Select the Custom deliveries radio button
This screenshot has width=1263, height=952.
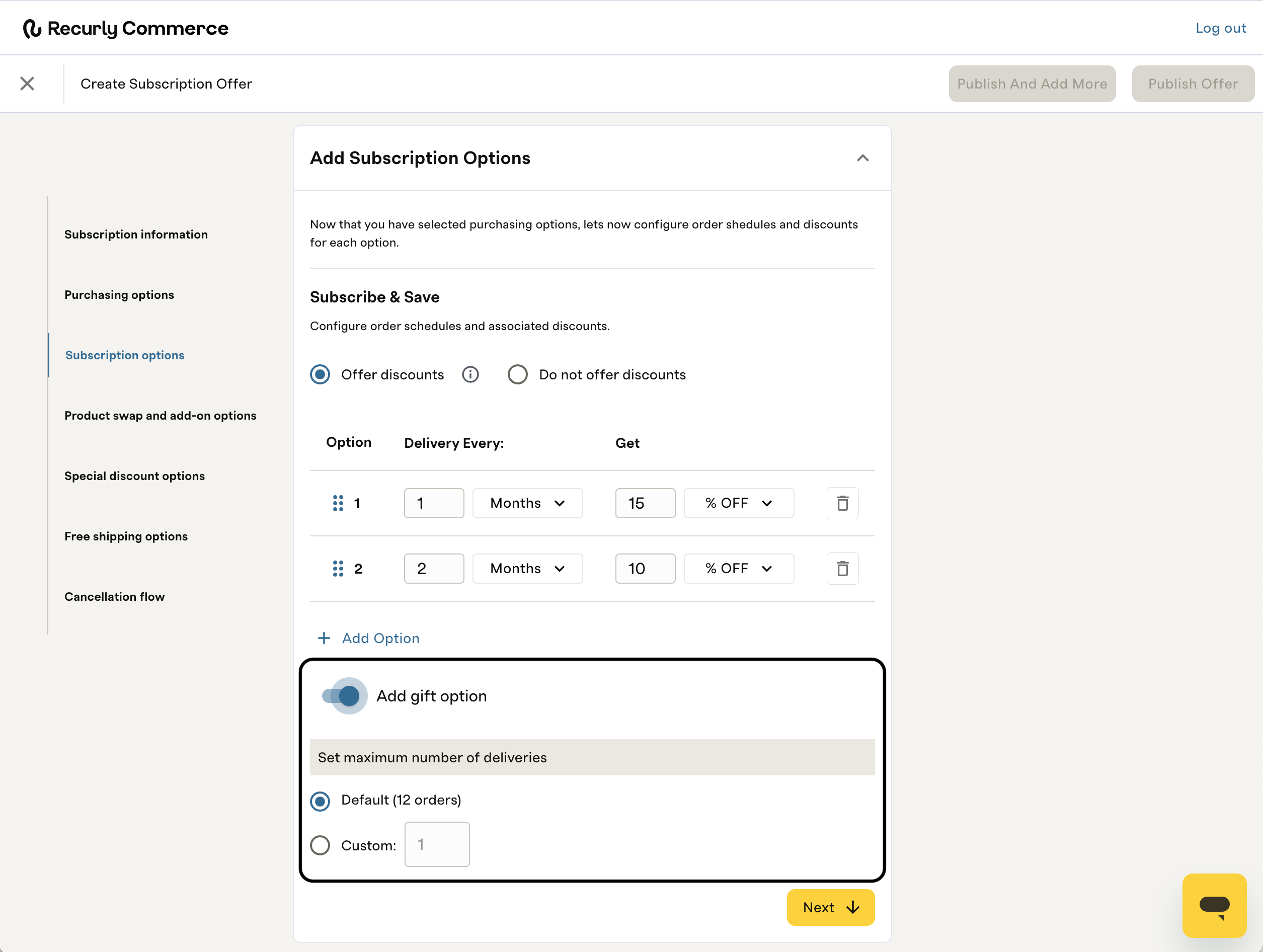(x=320, y=845)
